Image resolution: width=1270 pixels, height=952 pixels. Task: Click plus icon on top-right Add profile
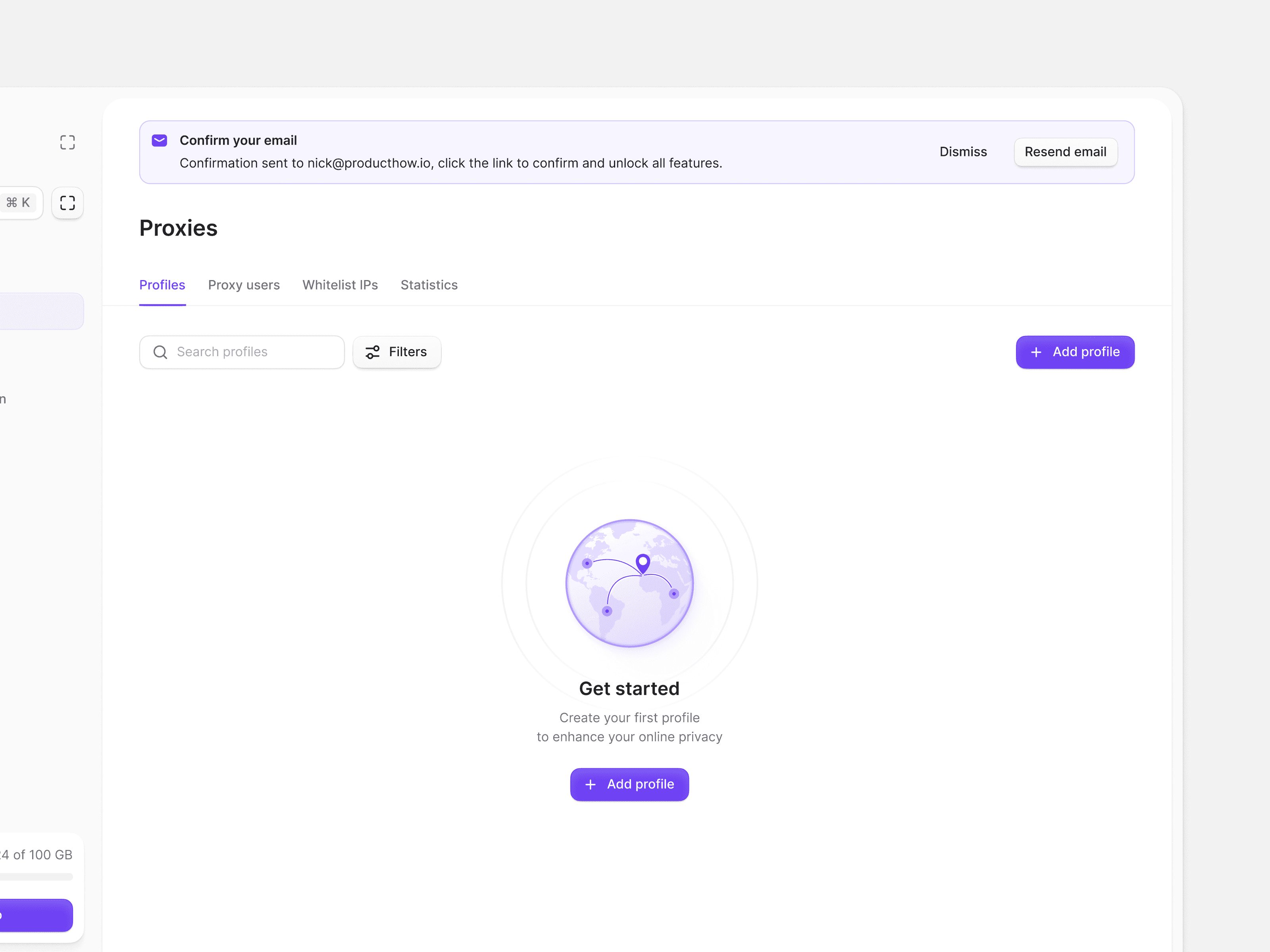[1036, 352]
